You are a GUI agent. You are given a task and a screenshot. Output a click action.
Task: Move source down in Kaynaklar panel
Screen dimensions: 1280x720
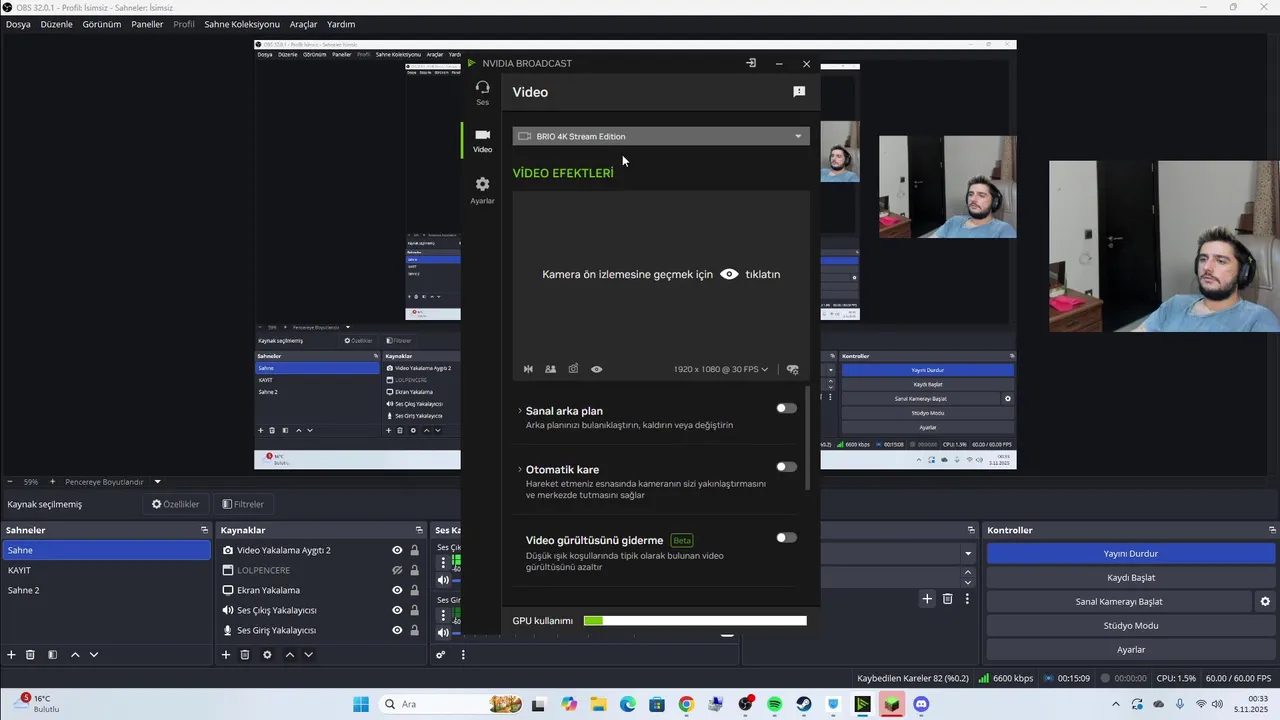308,655
